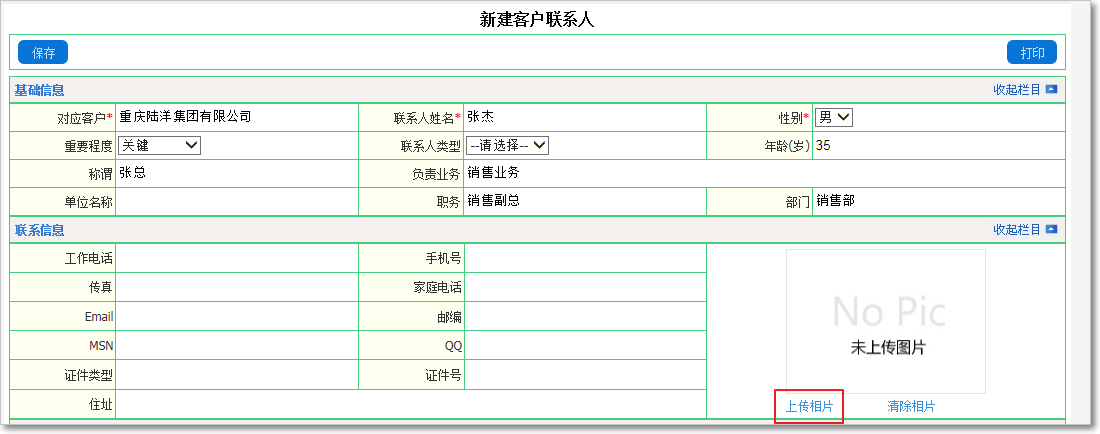Click the 部门 field containing 销售部
Image resolution: width=1100 pixels, height=434 pixels.
[939, 202]
